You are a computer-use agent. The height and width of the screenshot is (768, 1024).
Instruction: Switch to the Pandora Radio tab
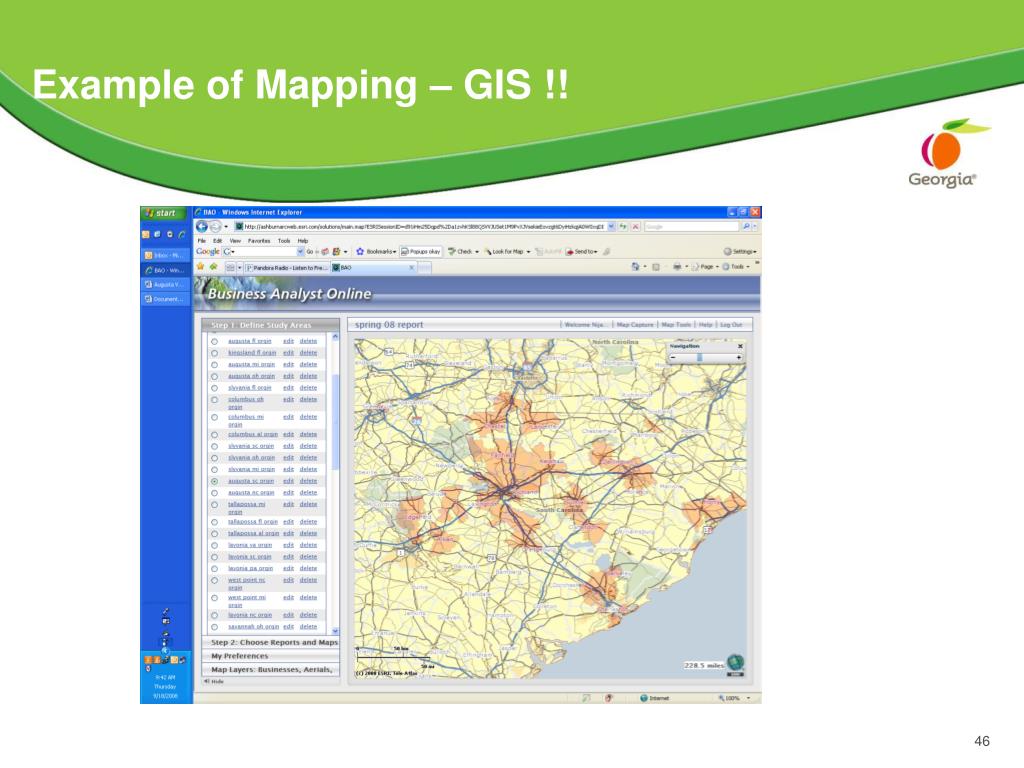[x=287, y=268]
